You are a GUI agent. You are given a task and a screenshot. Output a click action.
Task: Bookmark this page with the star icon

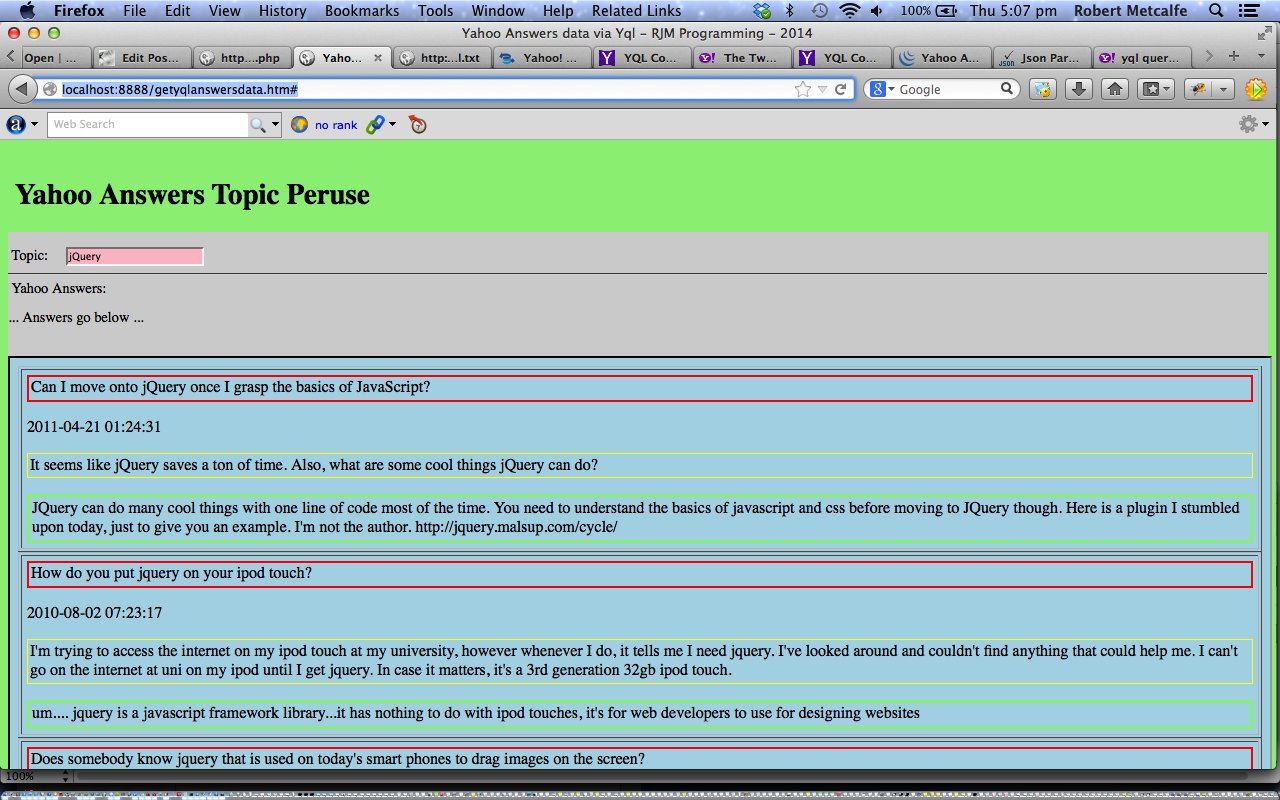coord(802,90)
